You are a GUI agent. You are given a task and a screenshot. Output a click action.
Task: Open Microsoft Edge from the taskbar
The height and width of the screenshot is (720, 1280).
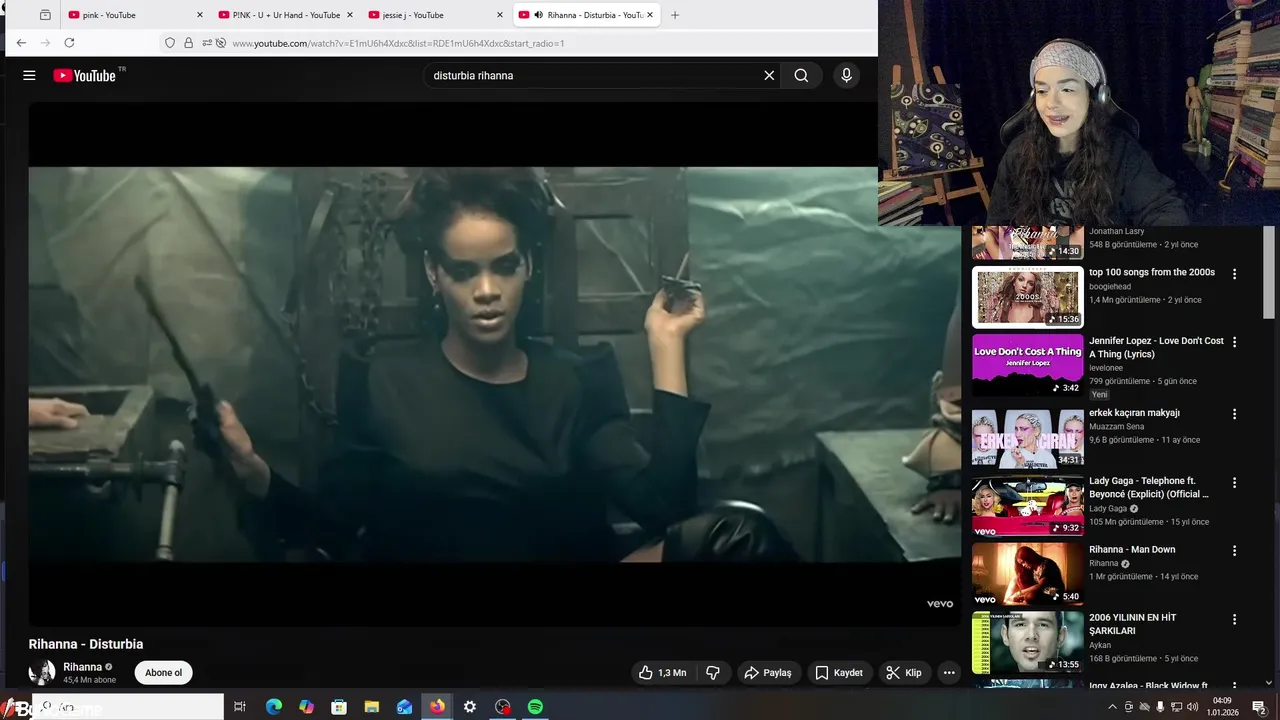pos(273,707)
